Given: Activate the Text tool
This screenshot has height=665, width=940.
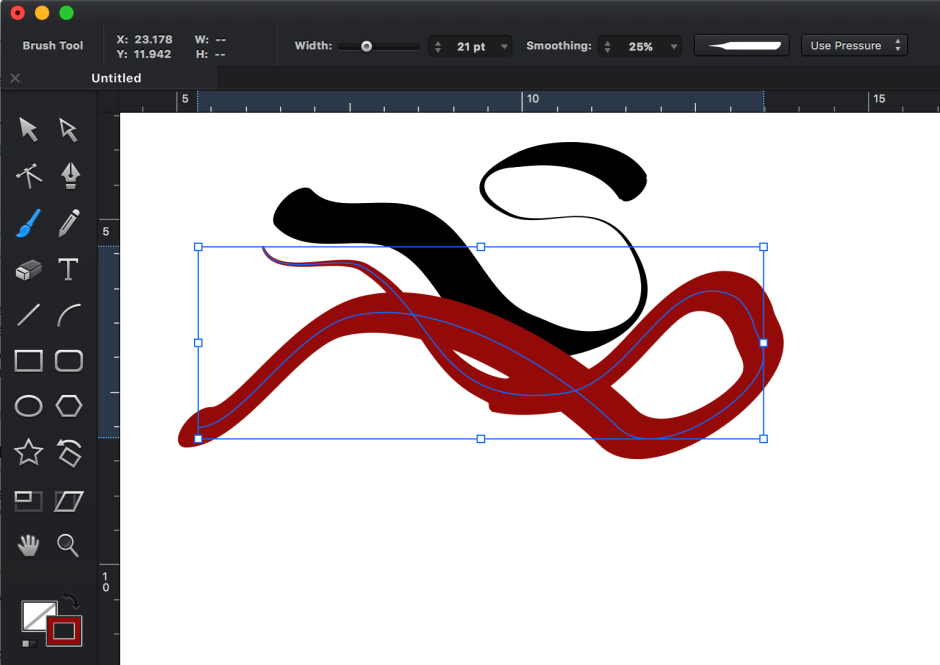Looking at the screenshot, I should [68, 270].
